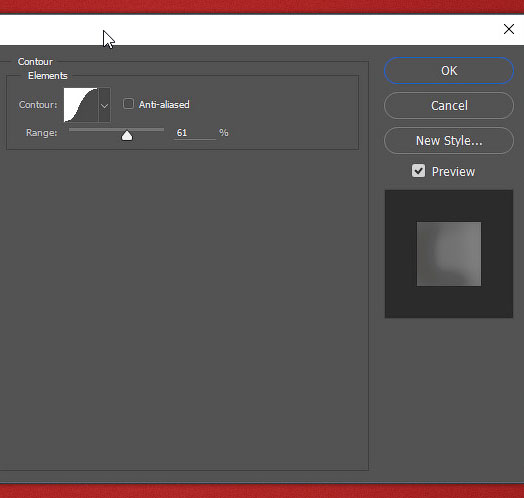Click the Elements group heading
524x498 pixels.
[x=48, y=76]
